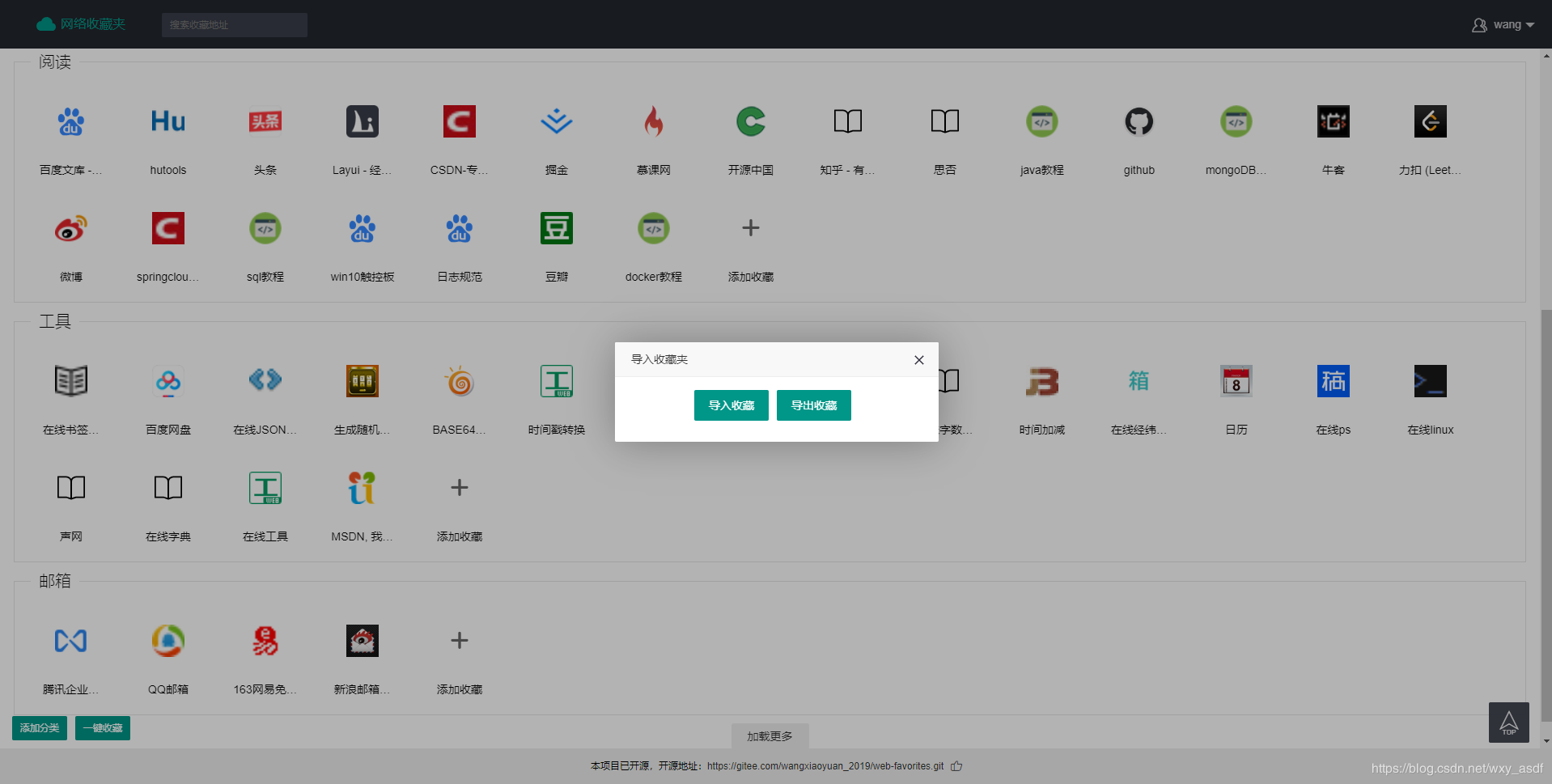Screen dimensions: 1552x784
Task: Open the win10触控板 bookmark icon
Action: tap(363, 228)
